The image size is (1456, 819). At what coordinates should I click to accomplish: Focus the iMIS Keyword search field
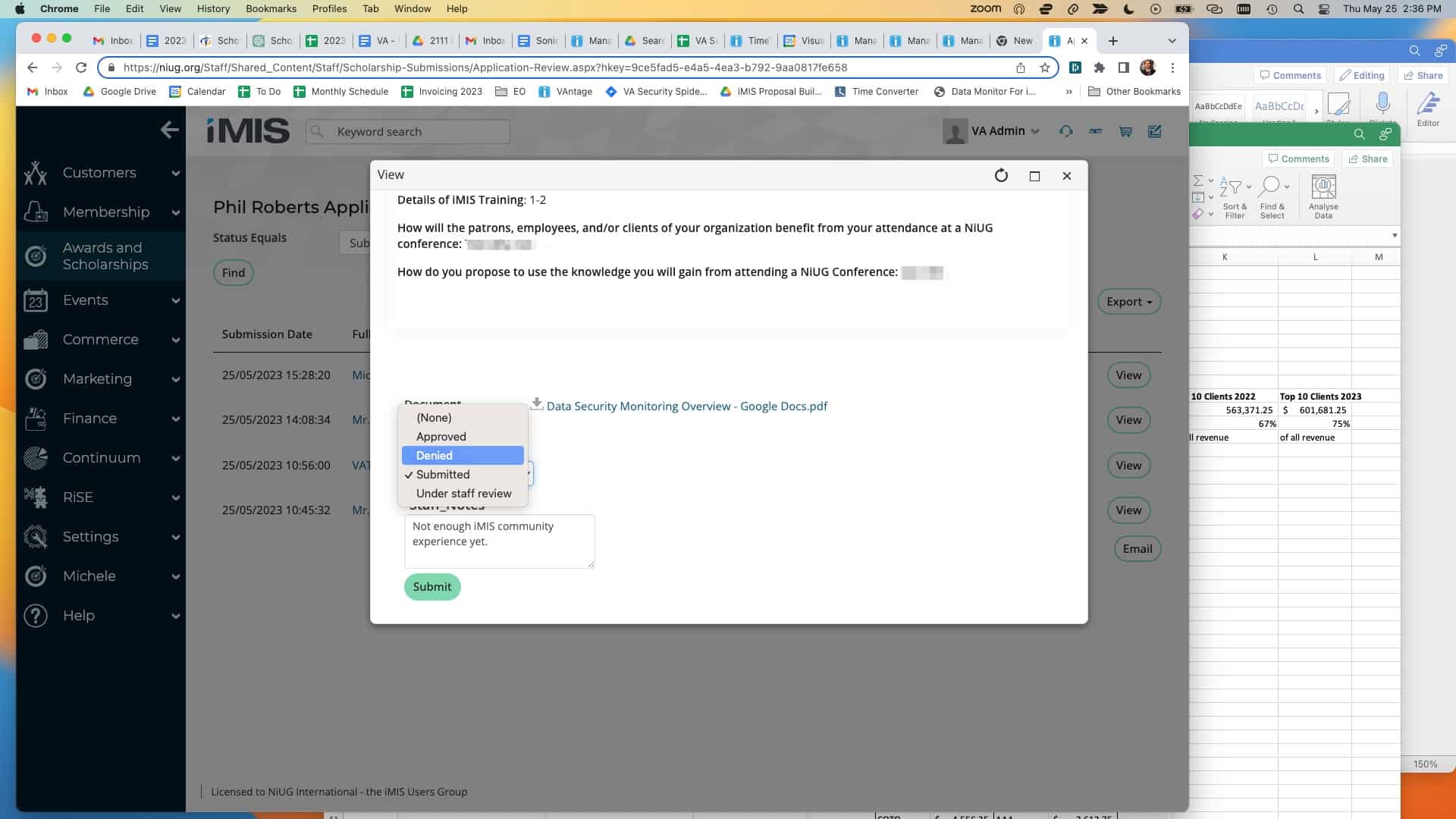[408, 132]
